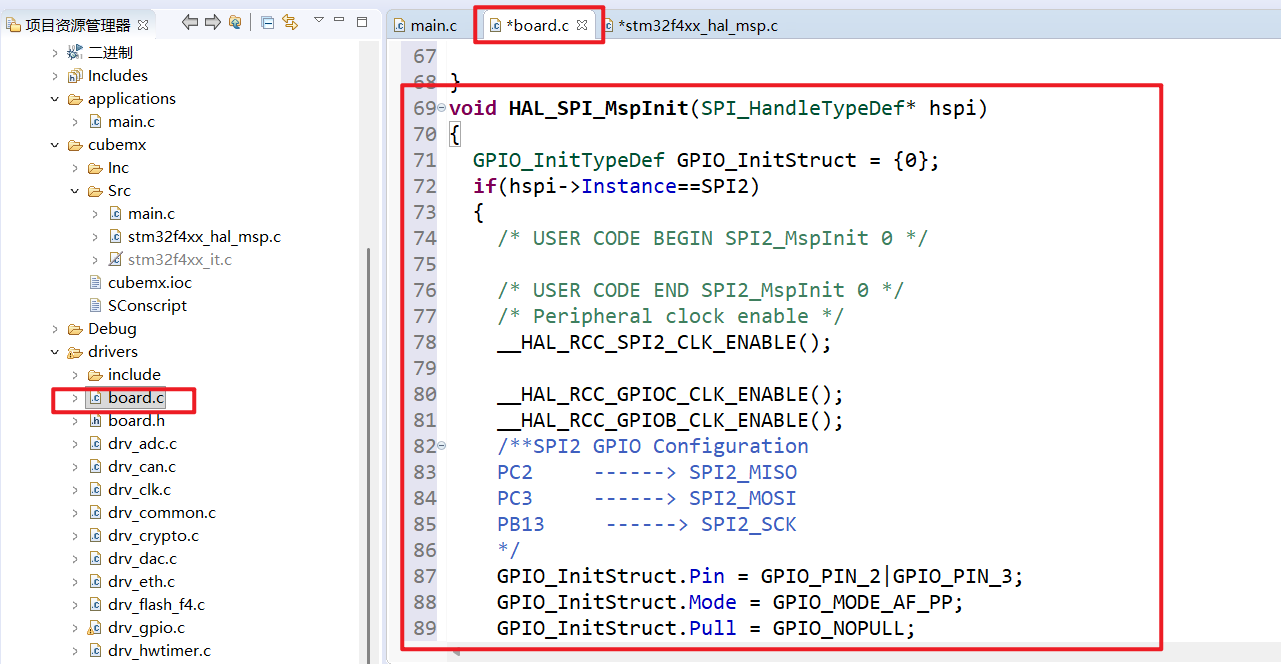Click the cubemx folder icon
Image resolution: width=1281 pixels, height=664 pixels.
click(75, 145)
